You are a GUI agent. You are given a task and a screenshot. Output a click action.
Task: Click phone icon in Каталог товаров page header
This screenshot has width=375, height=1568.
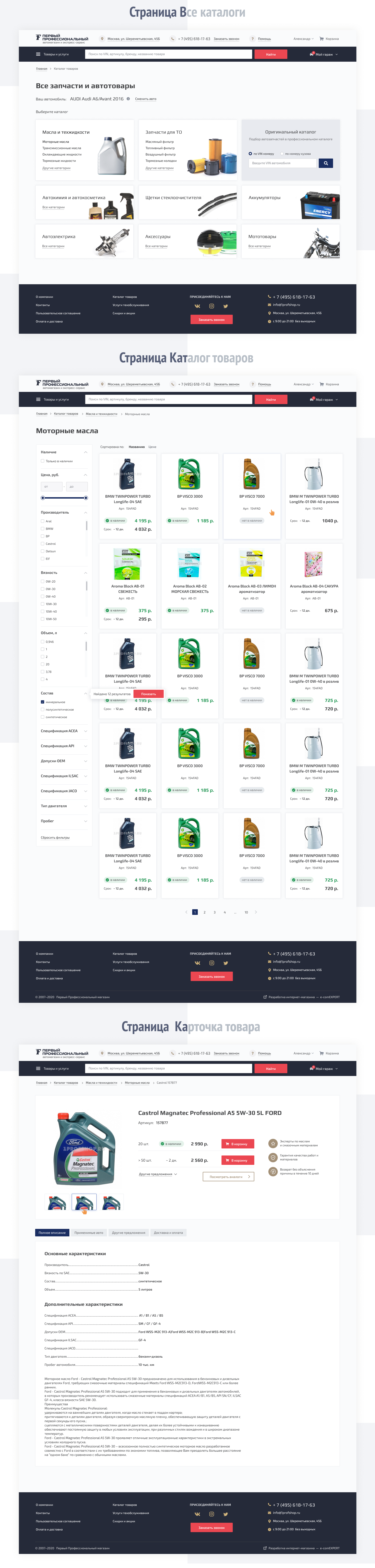(173, 384)
